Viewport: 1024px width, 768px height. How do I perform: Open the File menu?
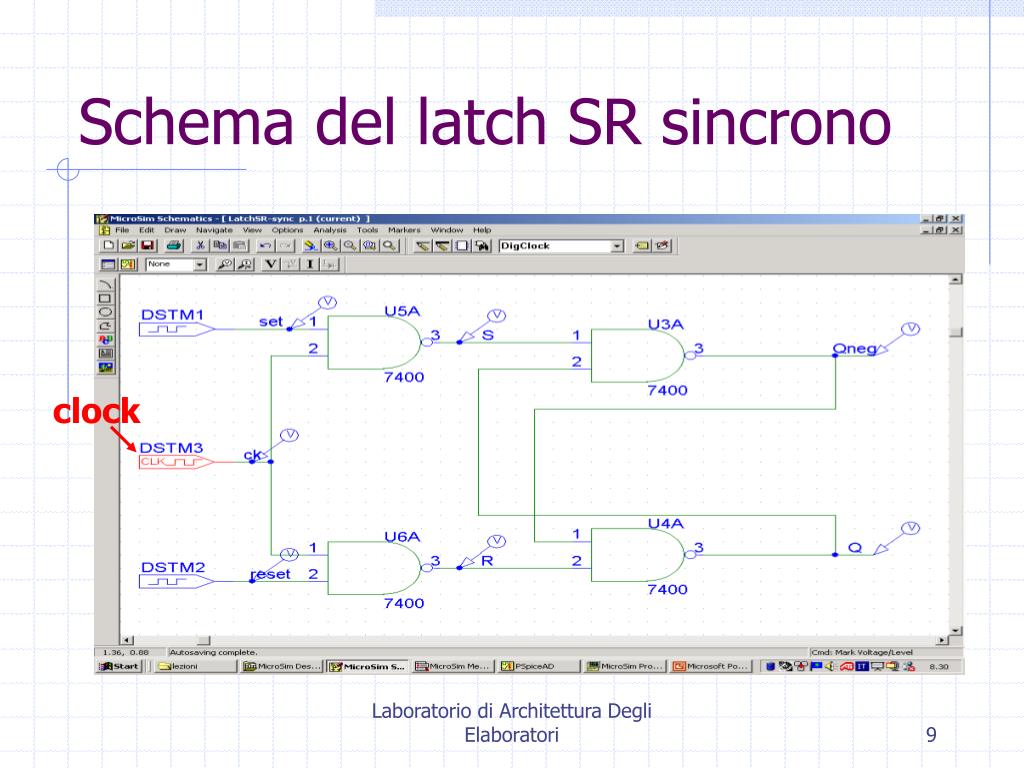tap(122, 230)
